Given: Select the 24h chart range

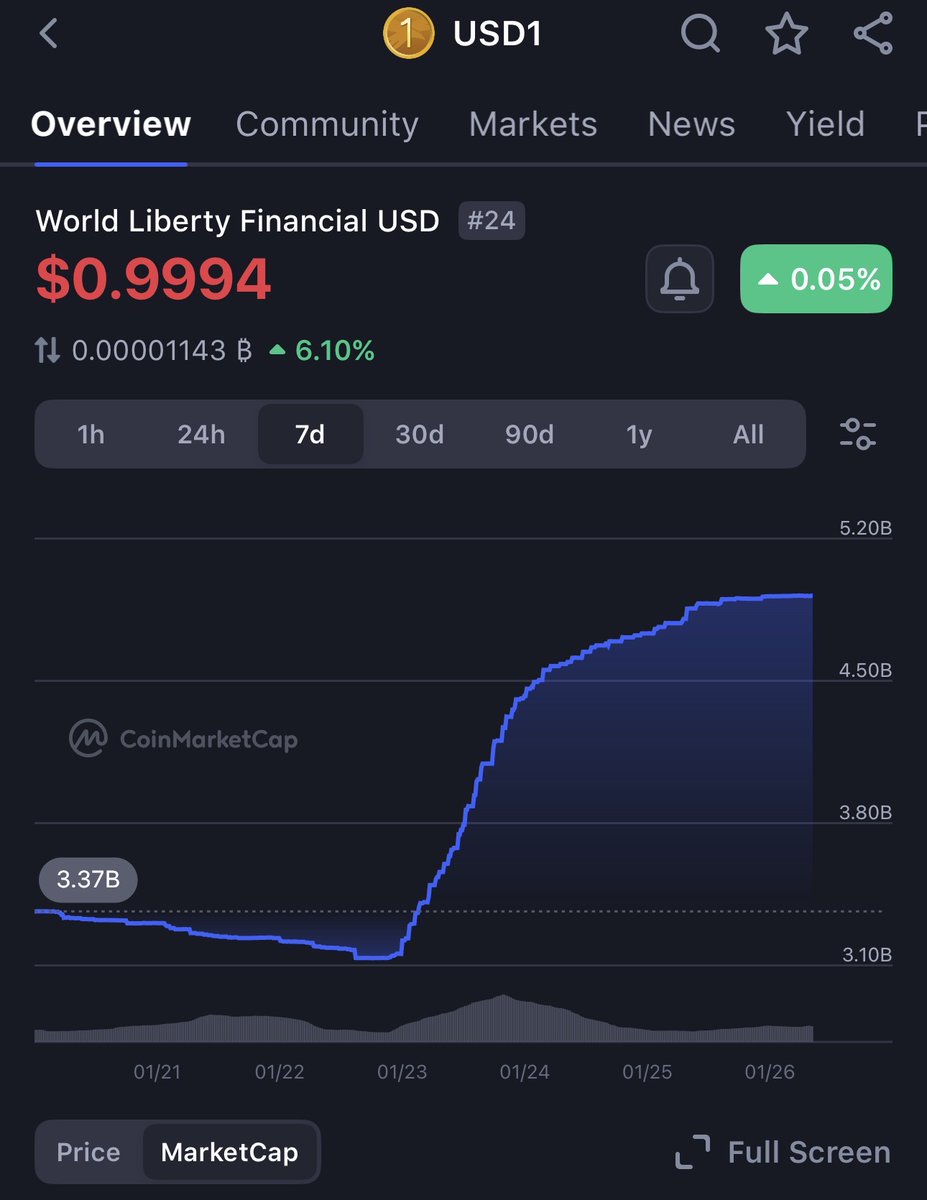Looking at the screenshot, I should coord(201,435).
